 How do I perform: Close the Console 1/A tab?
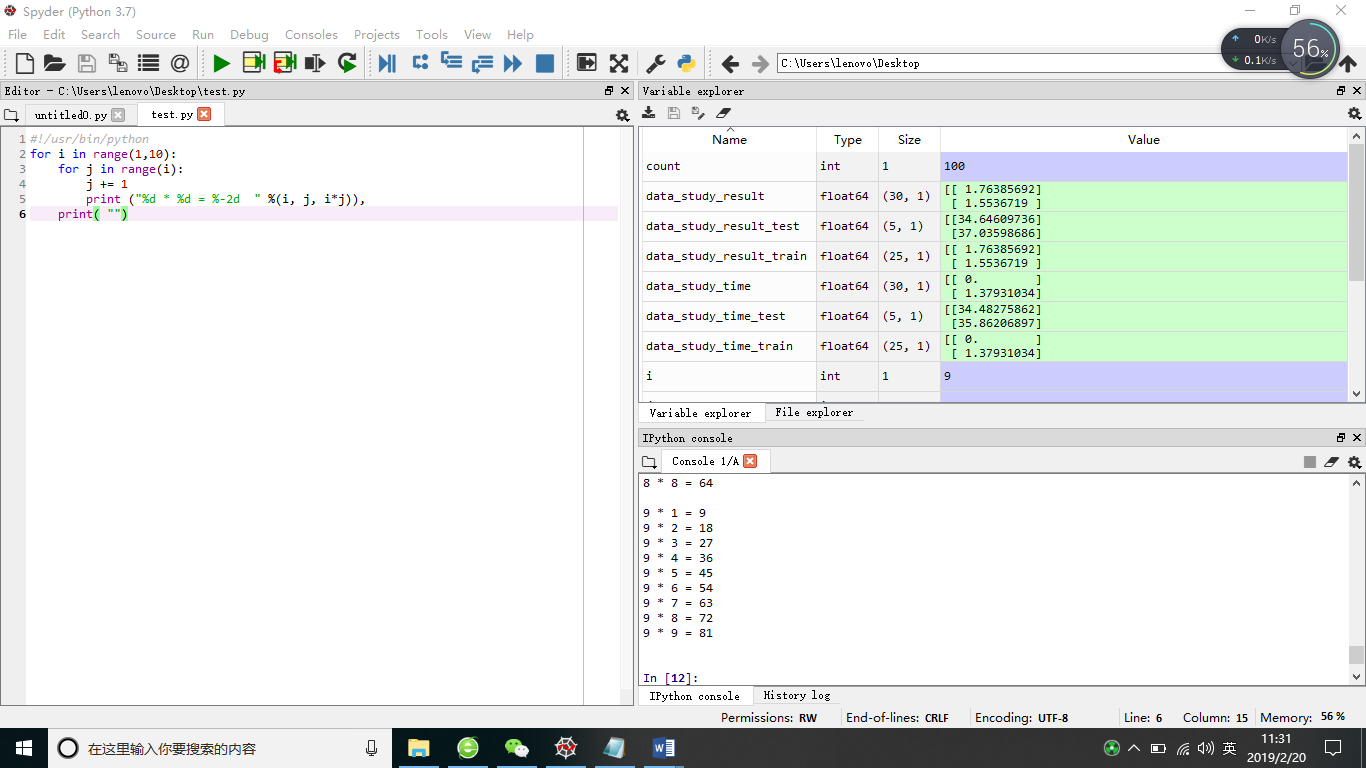(x=750, y=461)
